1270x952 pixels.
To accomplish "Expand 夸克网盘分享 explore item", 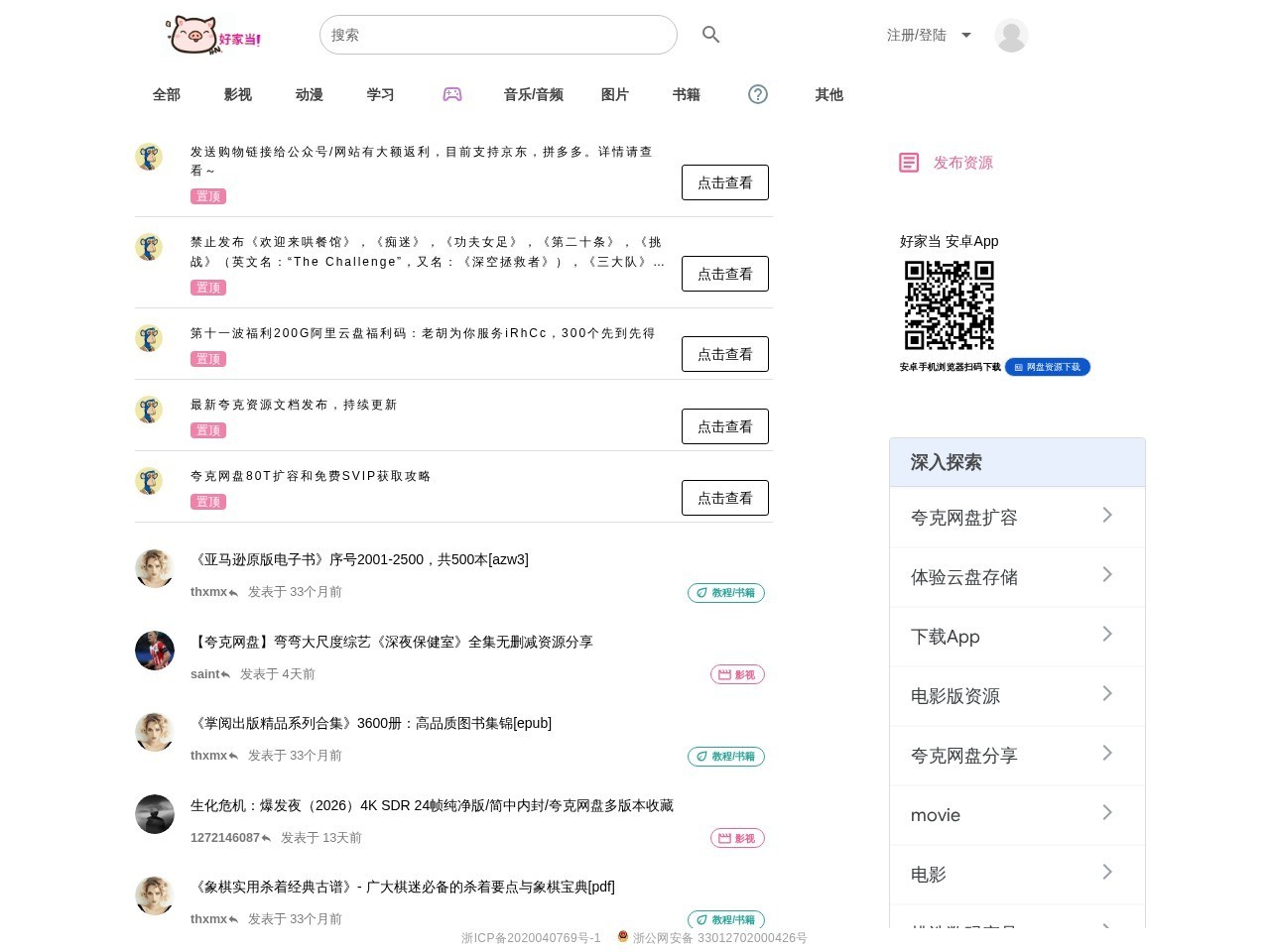I will click(x=1017, y=755).
